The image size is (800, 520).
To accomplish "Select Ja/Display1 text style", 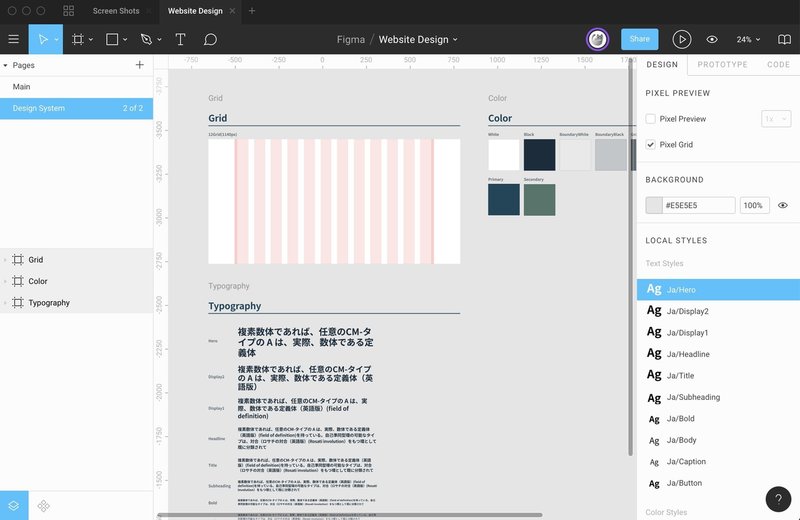I will click(718, 332).
